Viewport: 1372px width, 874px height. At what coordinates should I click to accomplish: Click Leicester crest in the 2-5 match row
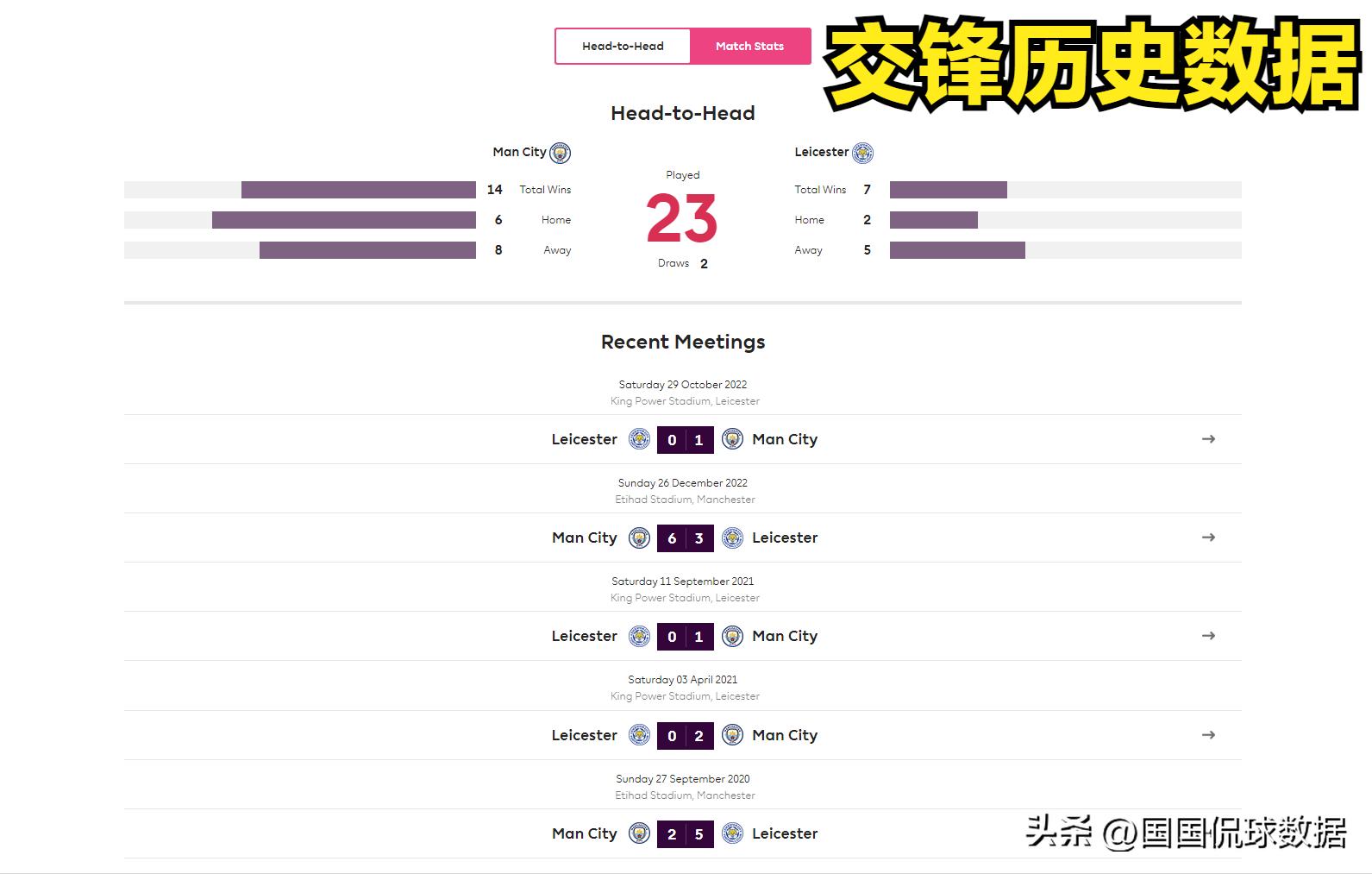[732, 833]
